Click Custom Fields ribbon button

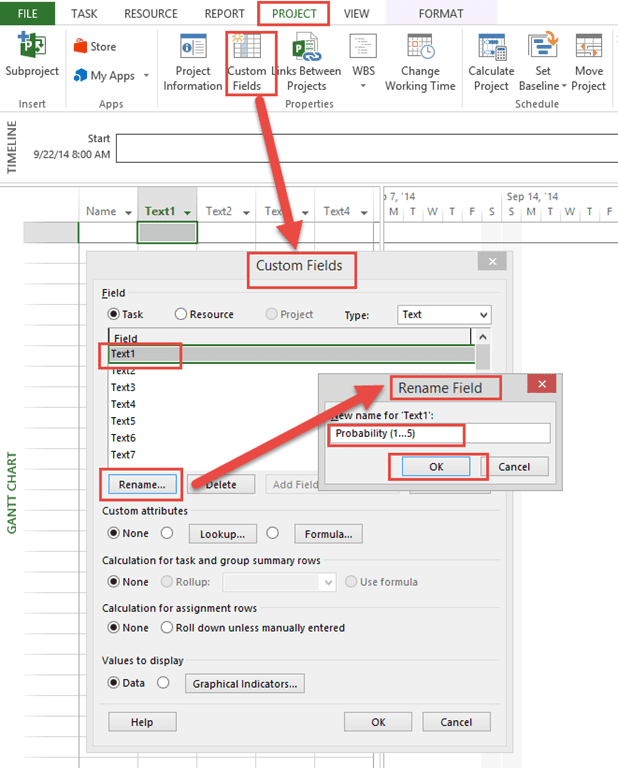click(x=247, y=63)
